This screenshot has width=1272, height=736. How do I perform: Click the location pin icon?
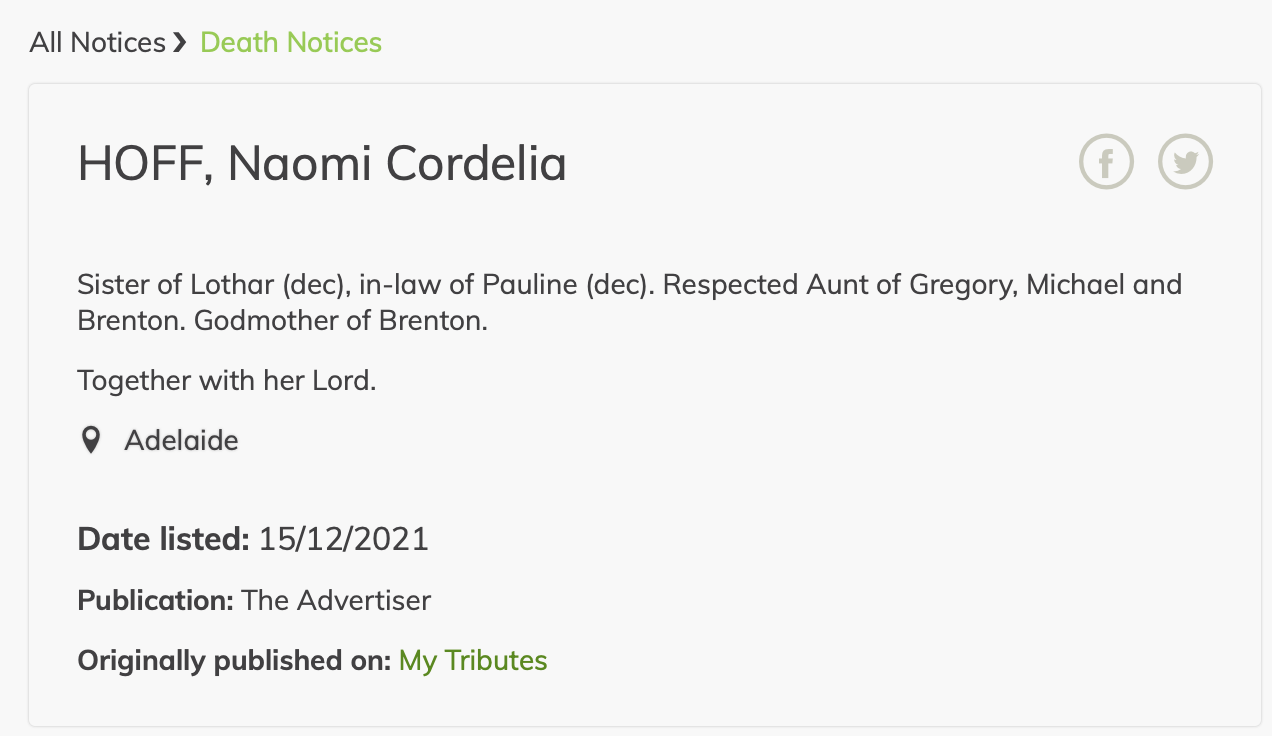pyautogui.click(x=91, y=440)
